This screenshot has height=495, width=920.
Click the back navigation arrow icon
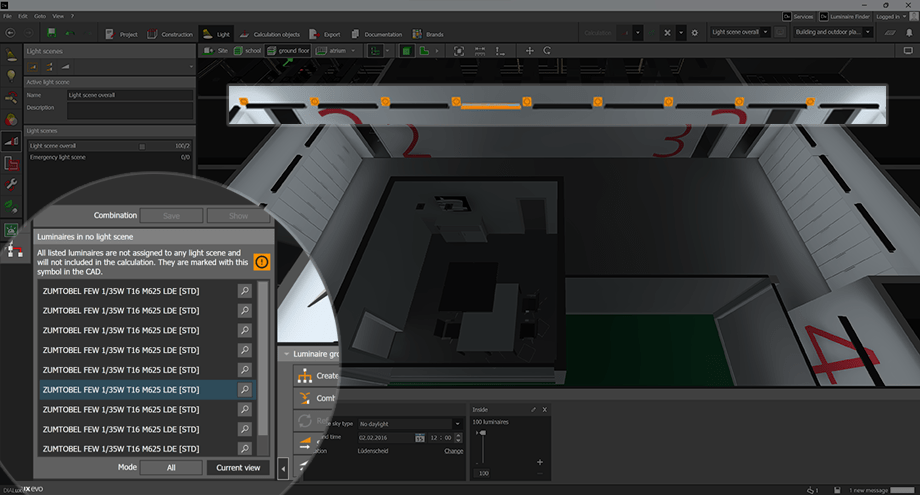10,33
